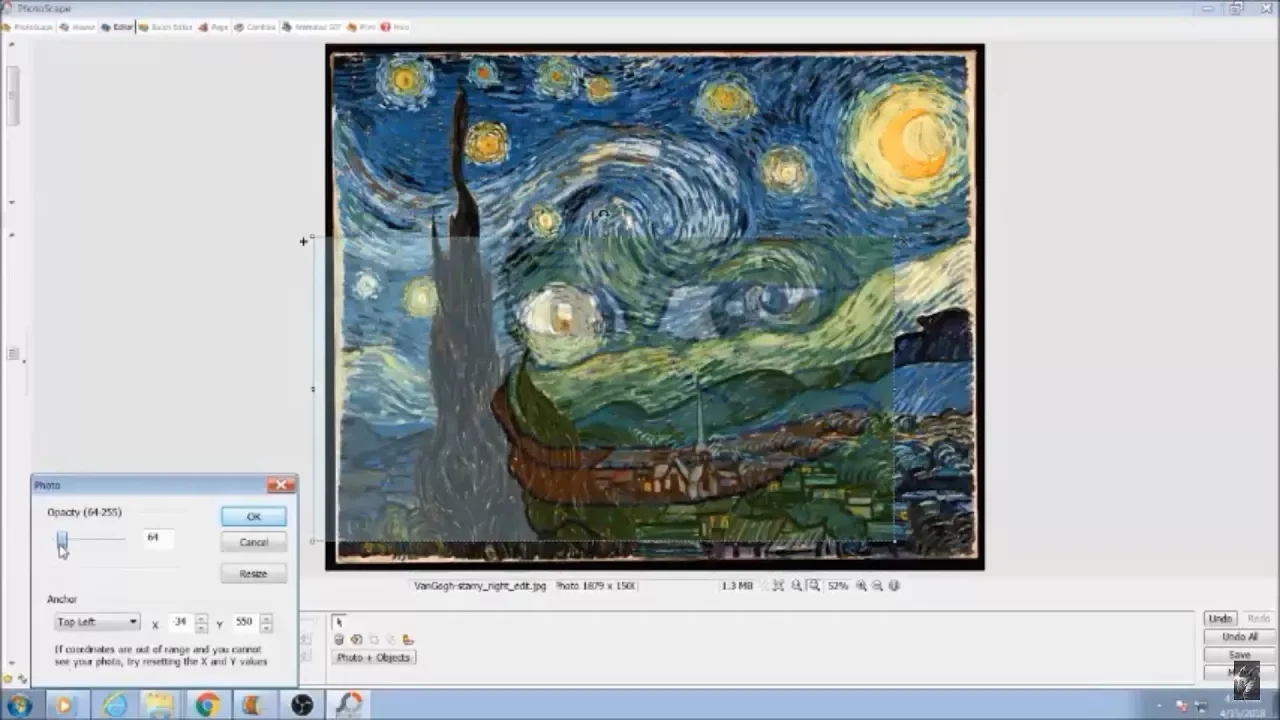Click the round icon after the zoom out icon
Viewport: 1280px width, 720px height.
[x=894, y=586]
